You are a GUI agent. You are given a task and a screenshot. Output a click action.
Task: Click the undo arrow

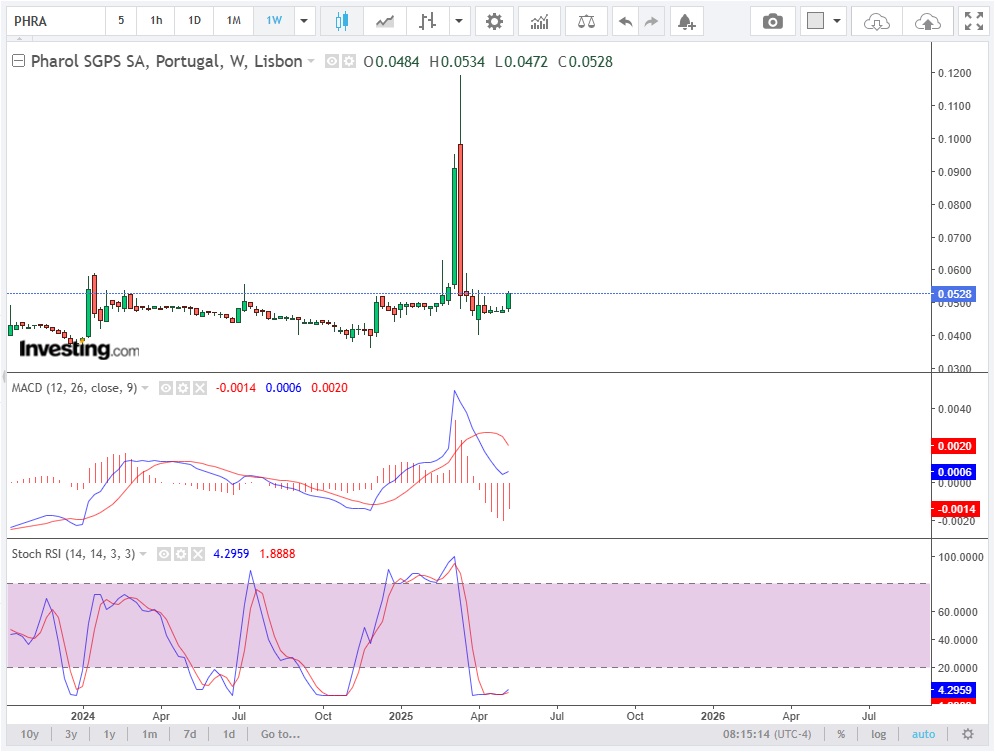[x=625, y=21]
